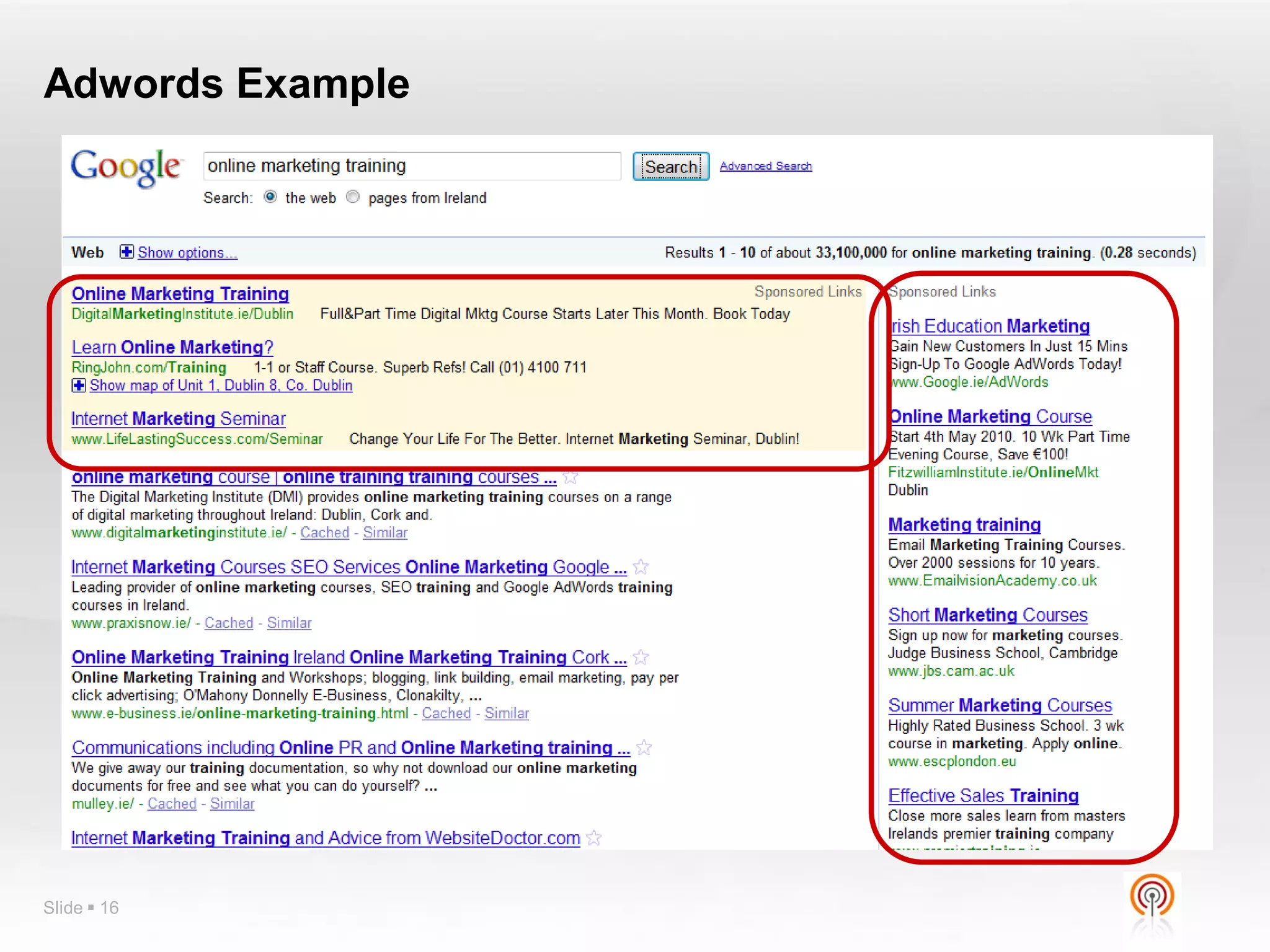Click the 'Adwords Example' slide title
Screen dimensions: 1270x952
coord(227,83)
